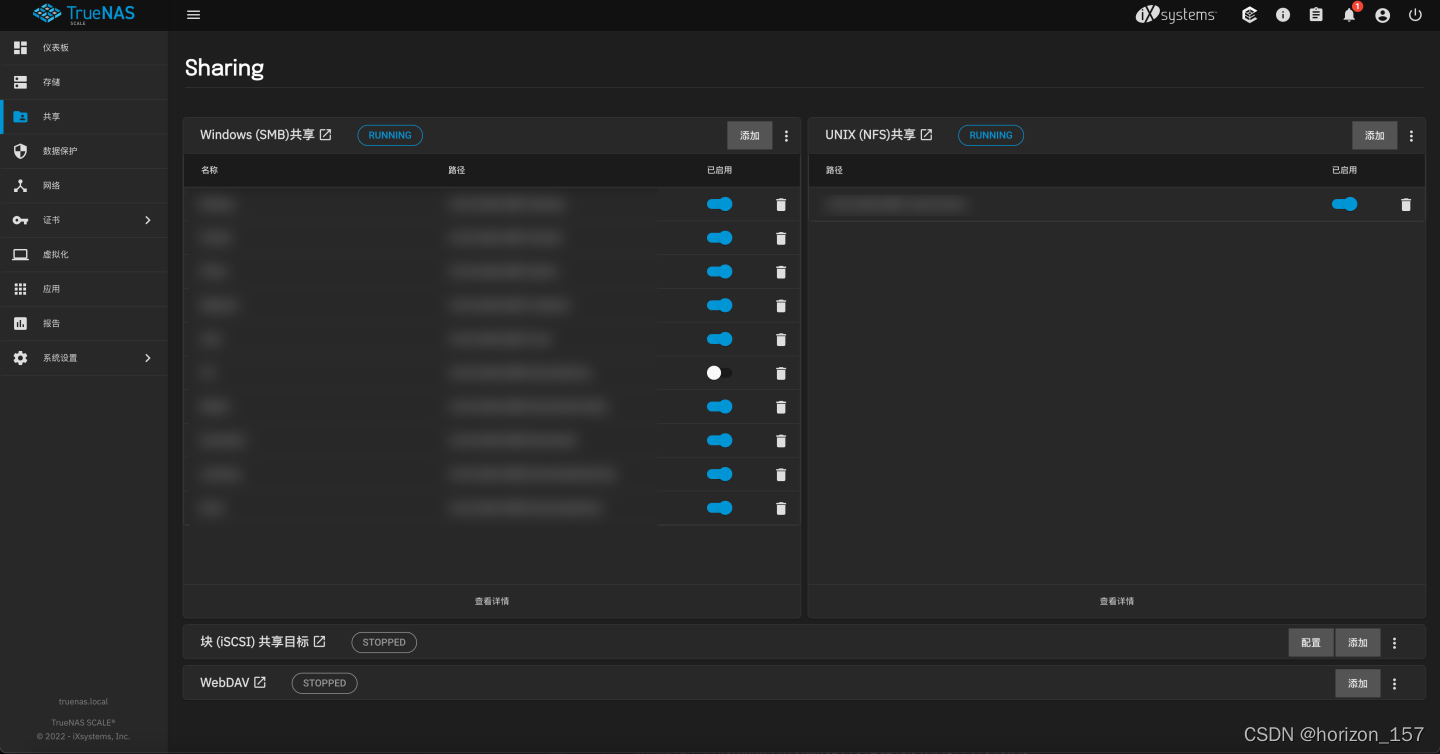
Task: Delete the last SMB share via trash icon
Action: pyautogui.click(x=781, y=508)
